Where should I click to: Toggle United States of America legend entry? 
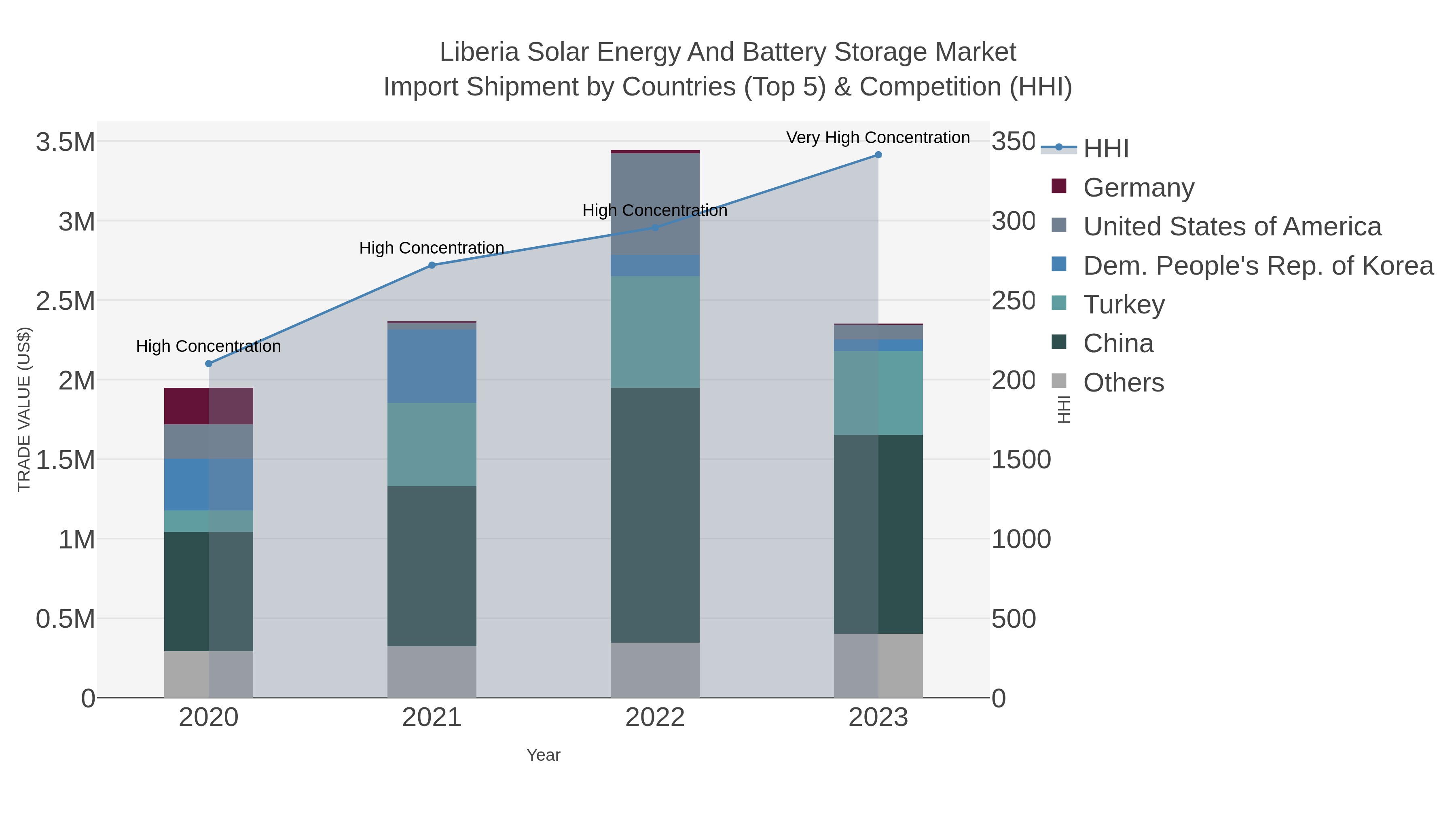[x=1216, y=226]
